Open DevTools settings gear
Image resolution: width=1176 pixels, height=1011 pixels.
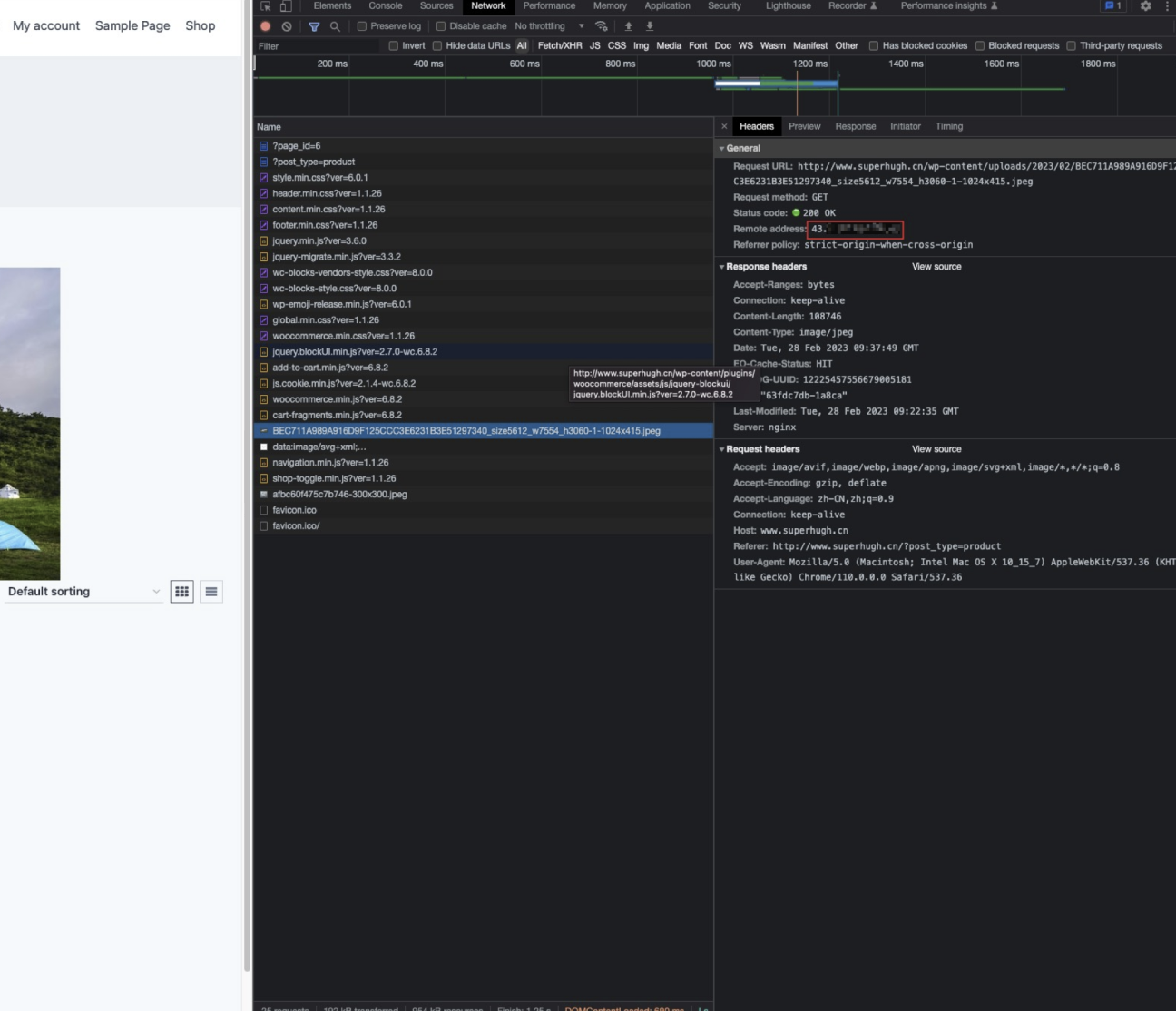1145,5
